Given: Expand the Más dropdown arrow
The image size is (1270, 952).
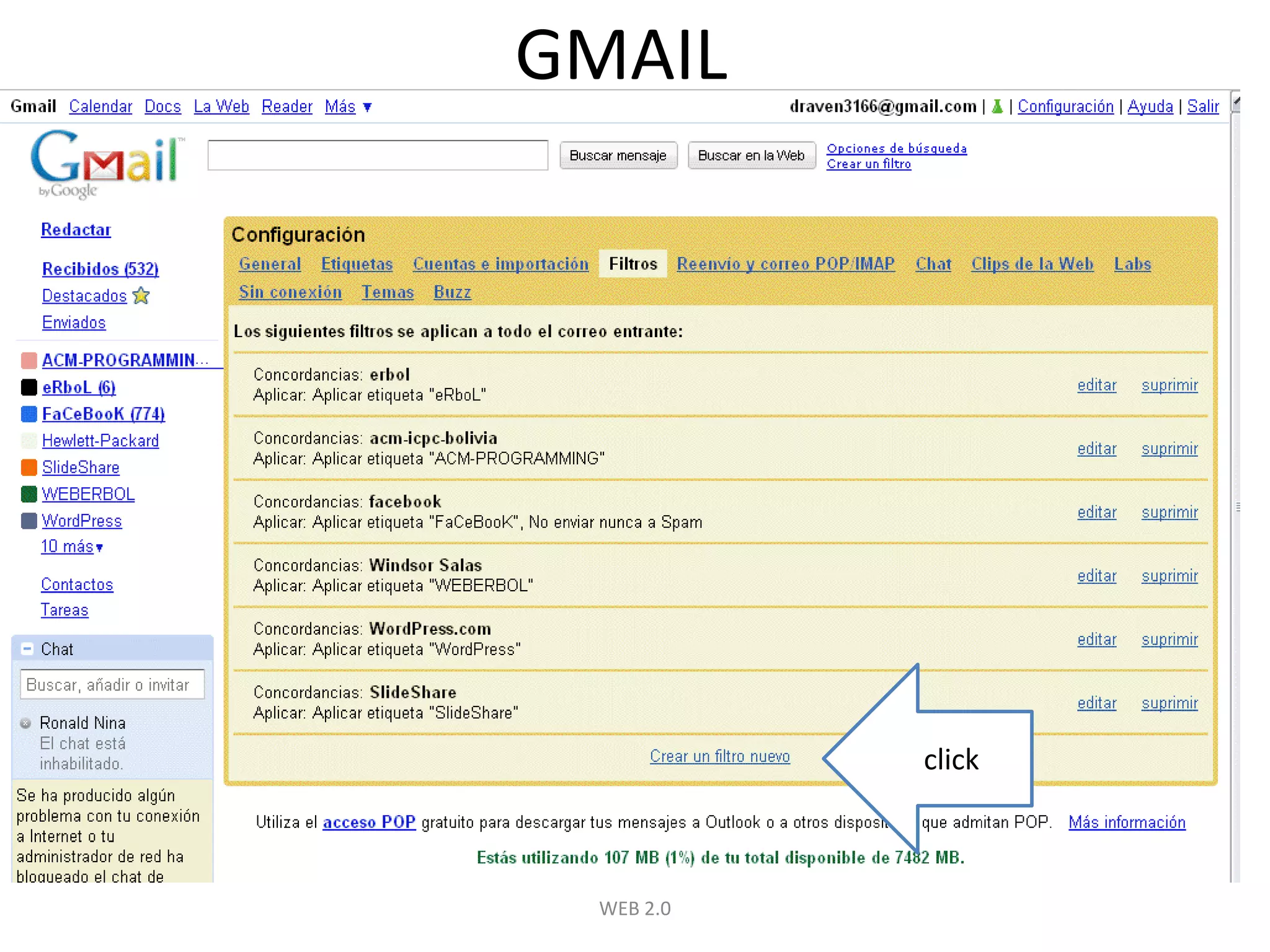Looking at the screenshot, I should (367, 107).
